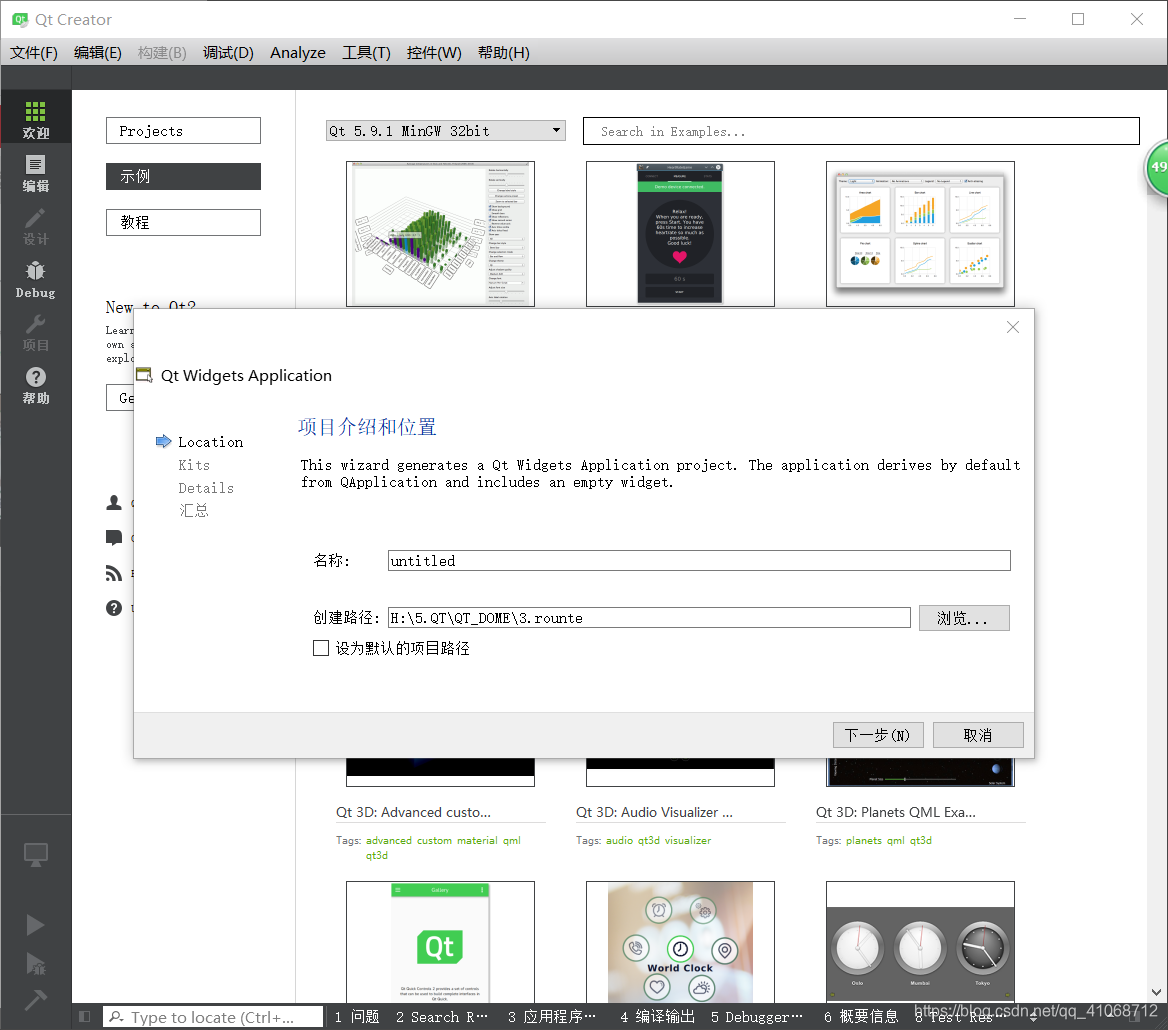Open the 编辑(E) menu
This screenshot has width=1168, height=1030.
(98, 53)
